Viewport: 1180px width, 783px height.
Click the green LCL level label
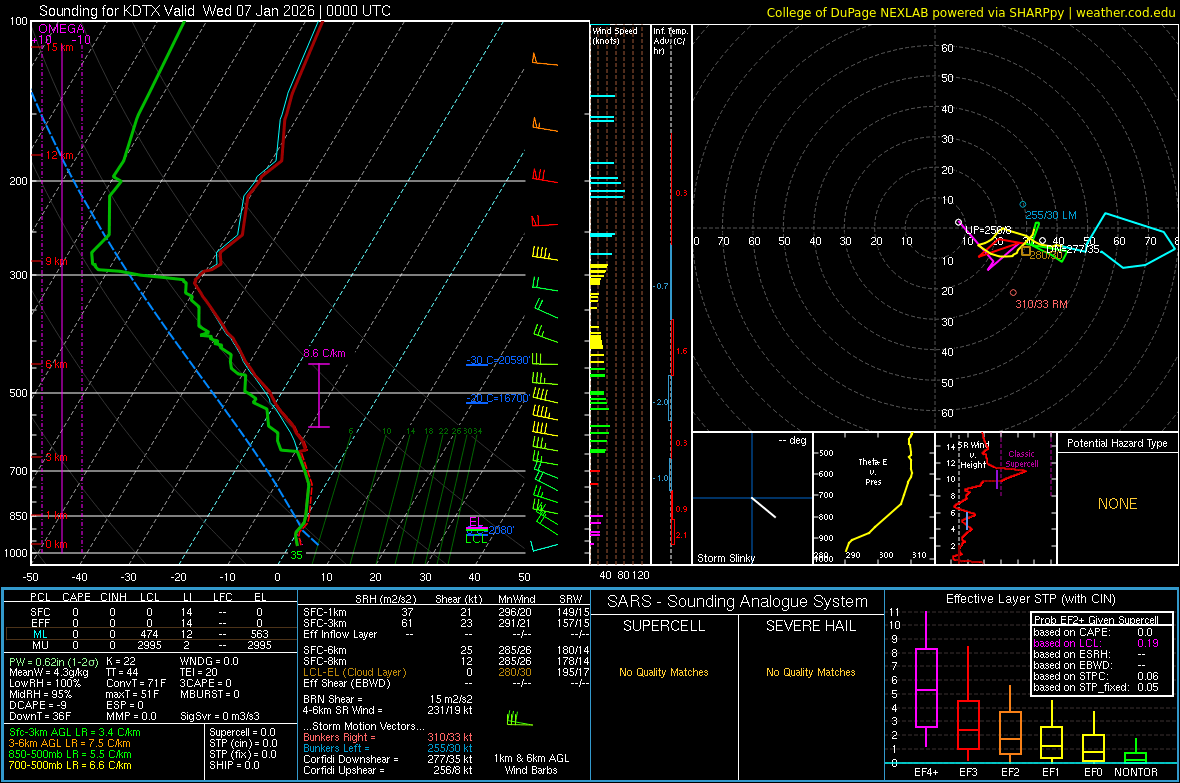[x=476, y=538]
